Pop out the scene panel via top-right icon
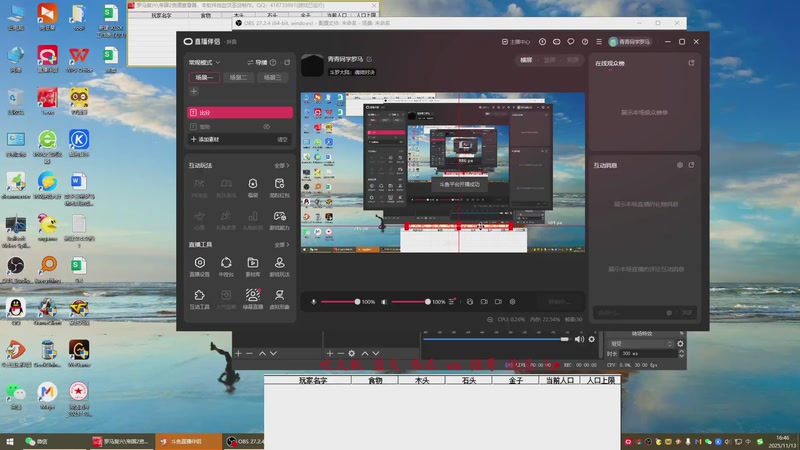The width and height of the screenshot is (800, 450). coord(287,62)
